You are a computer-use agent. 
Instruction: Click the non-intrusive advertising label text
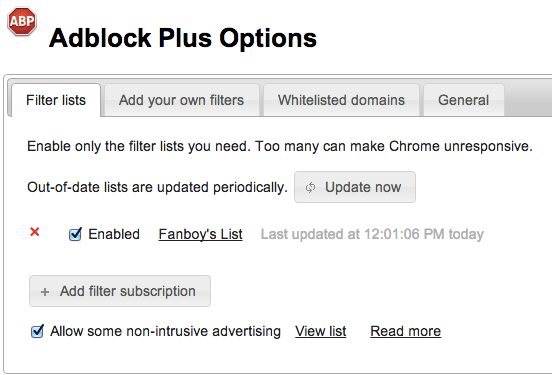(x=165, y=331)
